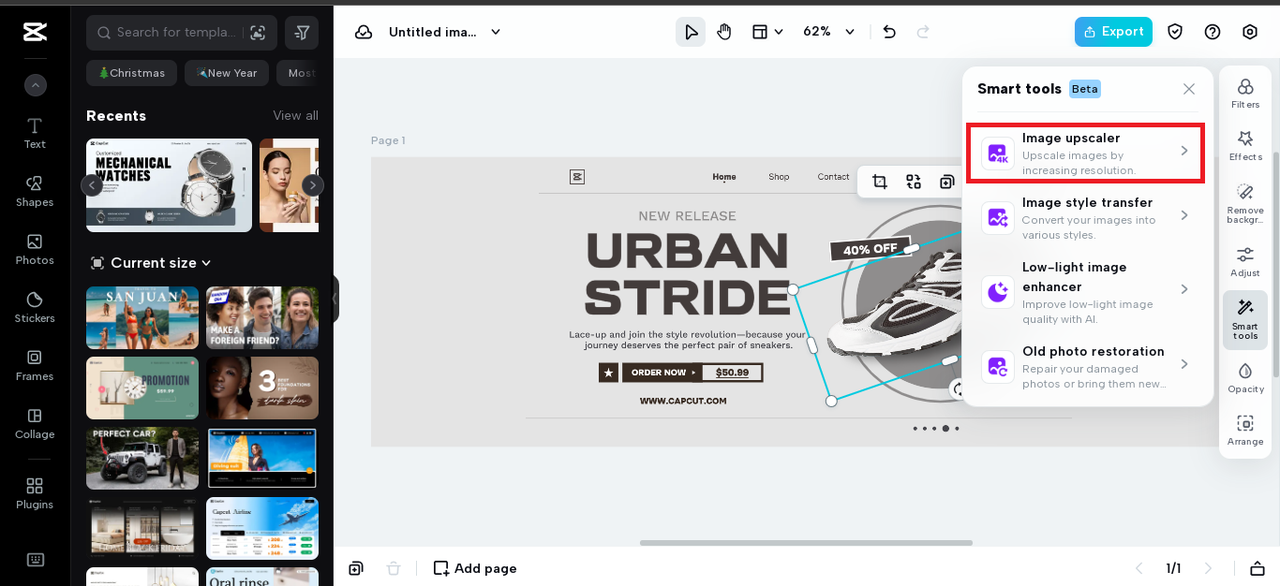Open the Frames panel
Viewport: 1280px width, 586px height.
tap(35, 365)
